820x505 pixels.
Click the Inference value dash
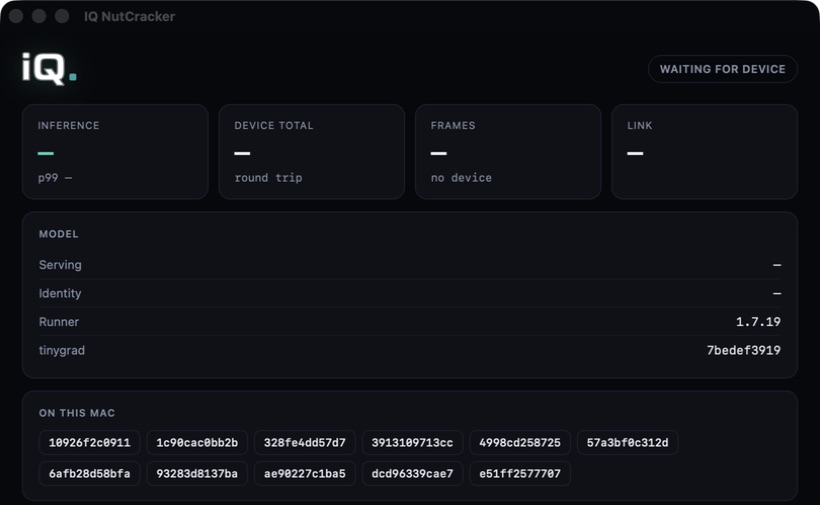(45, 153)
